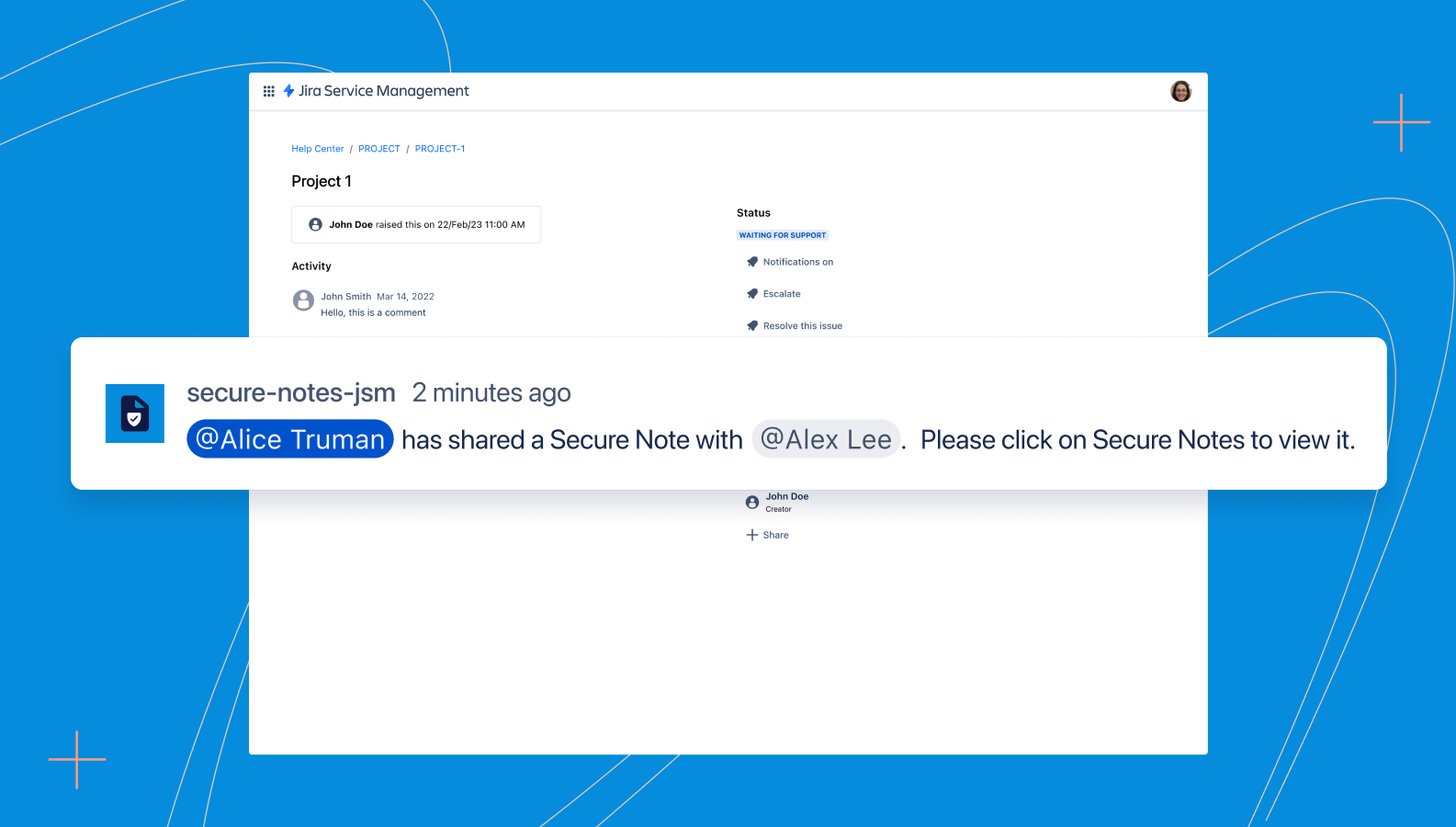Click John Doe avatar in raised-by box
The height and width of the screenshot is (827, 1456).
pyautogui.click(x=315, y=224)
